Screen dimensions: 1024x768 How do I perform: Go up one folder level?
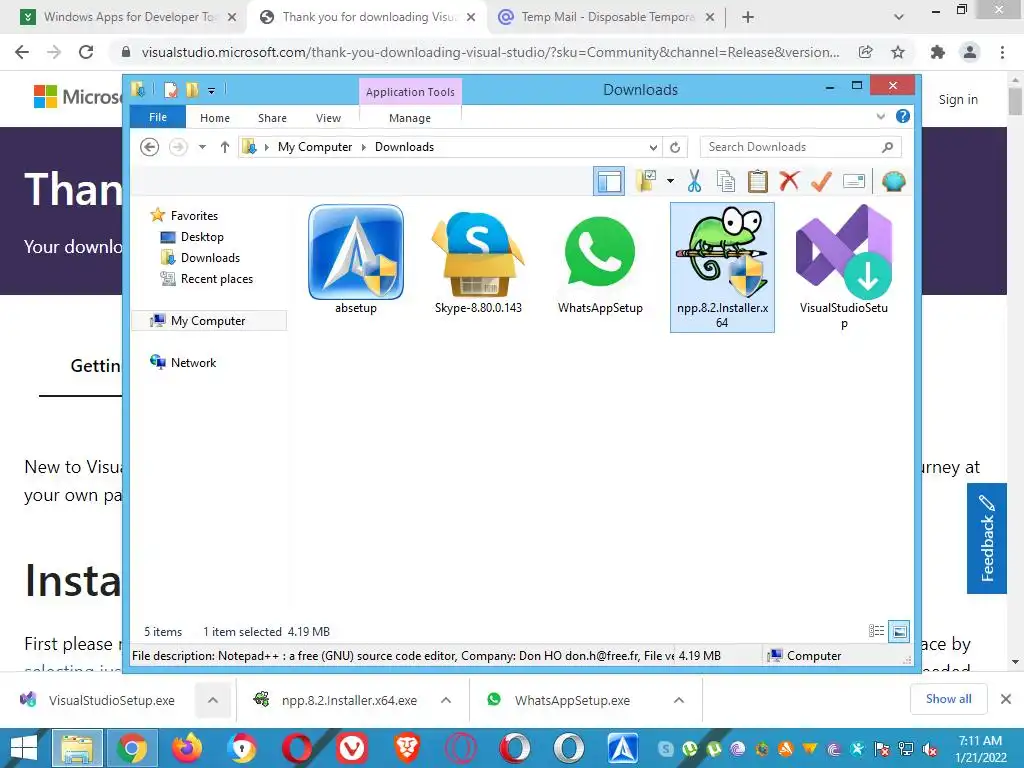point(225,147)
